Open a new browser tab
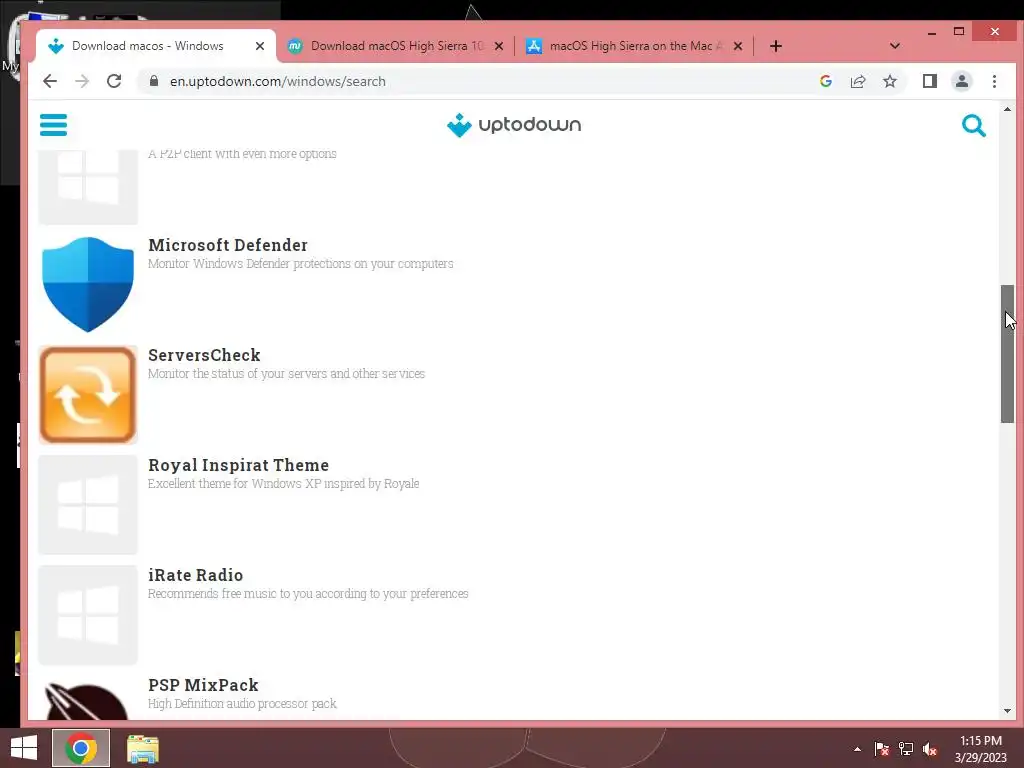This screenshot has width=1024, height=768. click(x=775, y=46)
